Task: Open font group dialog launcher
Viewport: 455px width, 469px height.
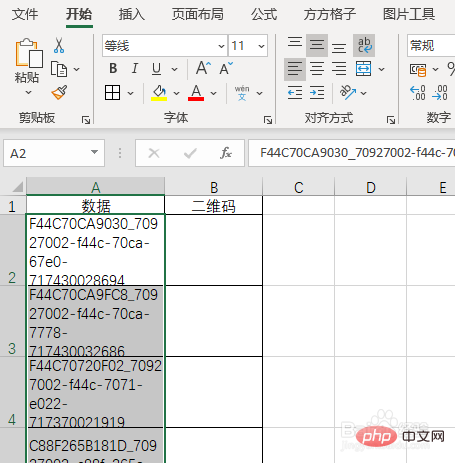Action: 268,120
